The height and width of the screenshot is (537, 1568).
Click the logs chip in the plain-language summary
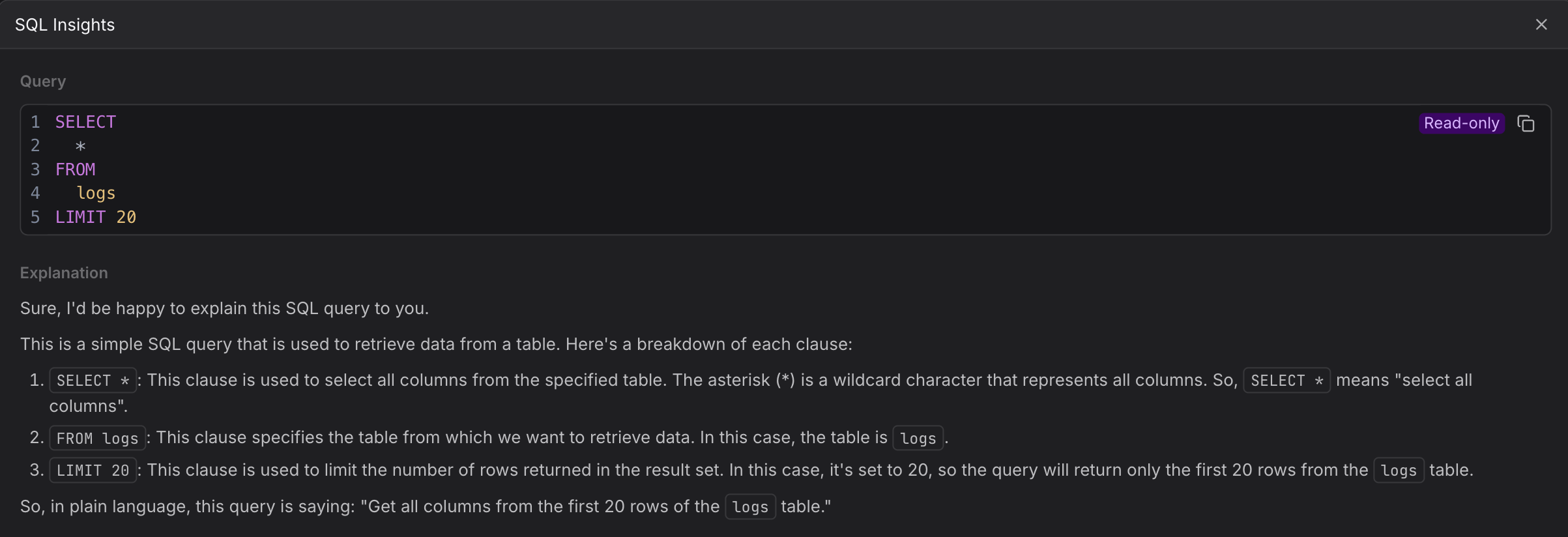pyautogui.click(x=749, y=506)
